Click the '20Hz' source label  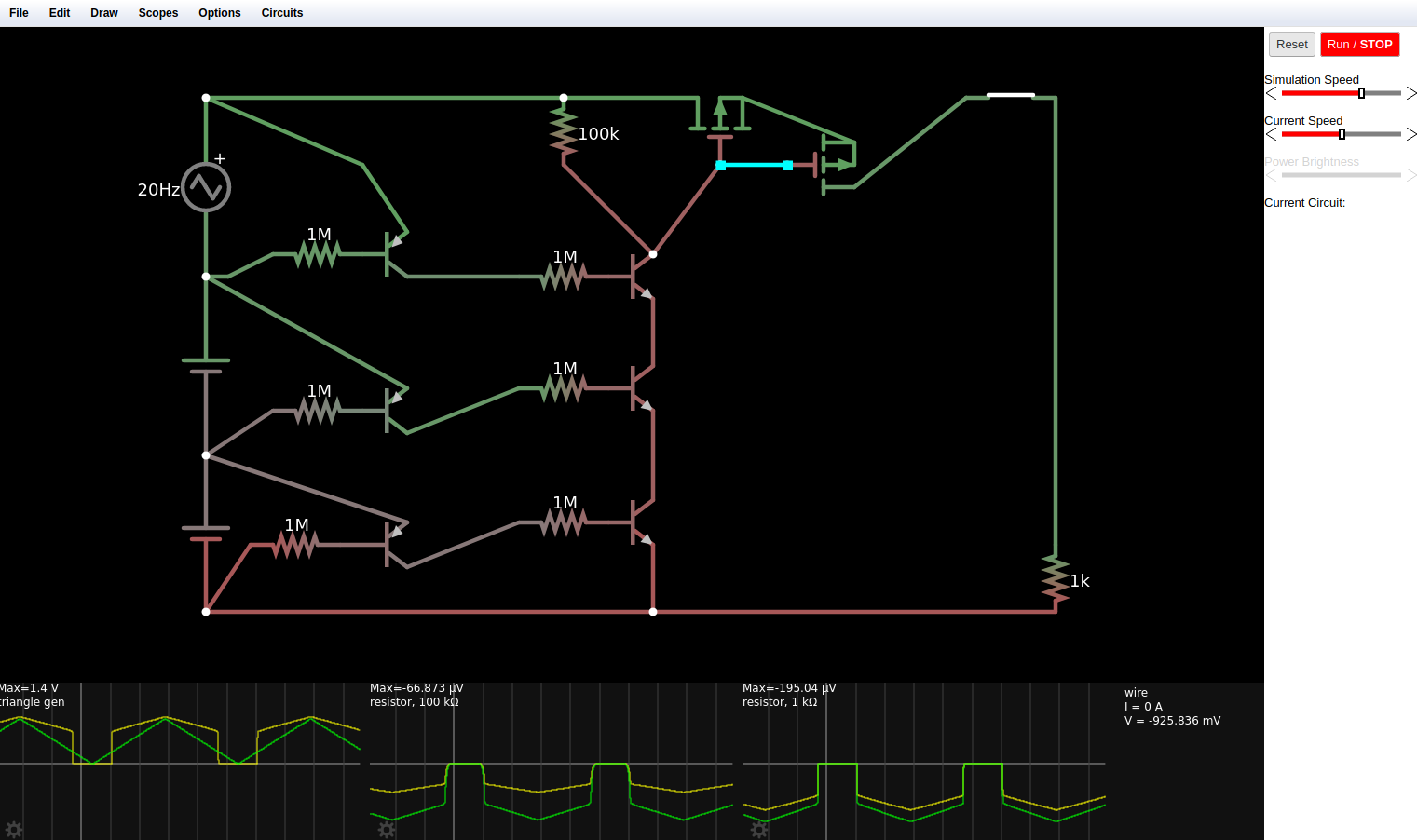(158, 190)
